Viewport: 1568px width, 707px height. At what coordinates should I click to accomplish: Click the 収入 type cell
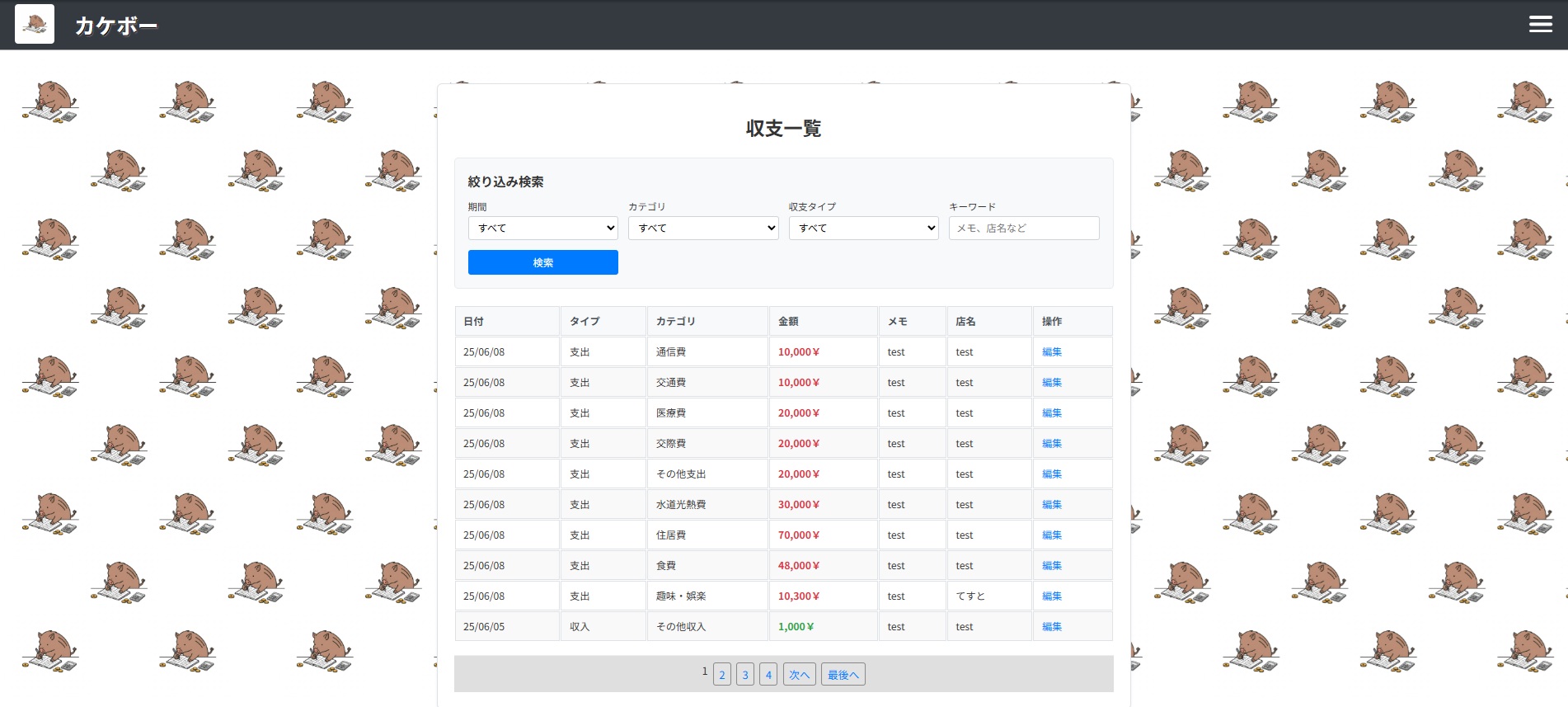coord(603,627)
